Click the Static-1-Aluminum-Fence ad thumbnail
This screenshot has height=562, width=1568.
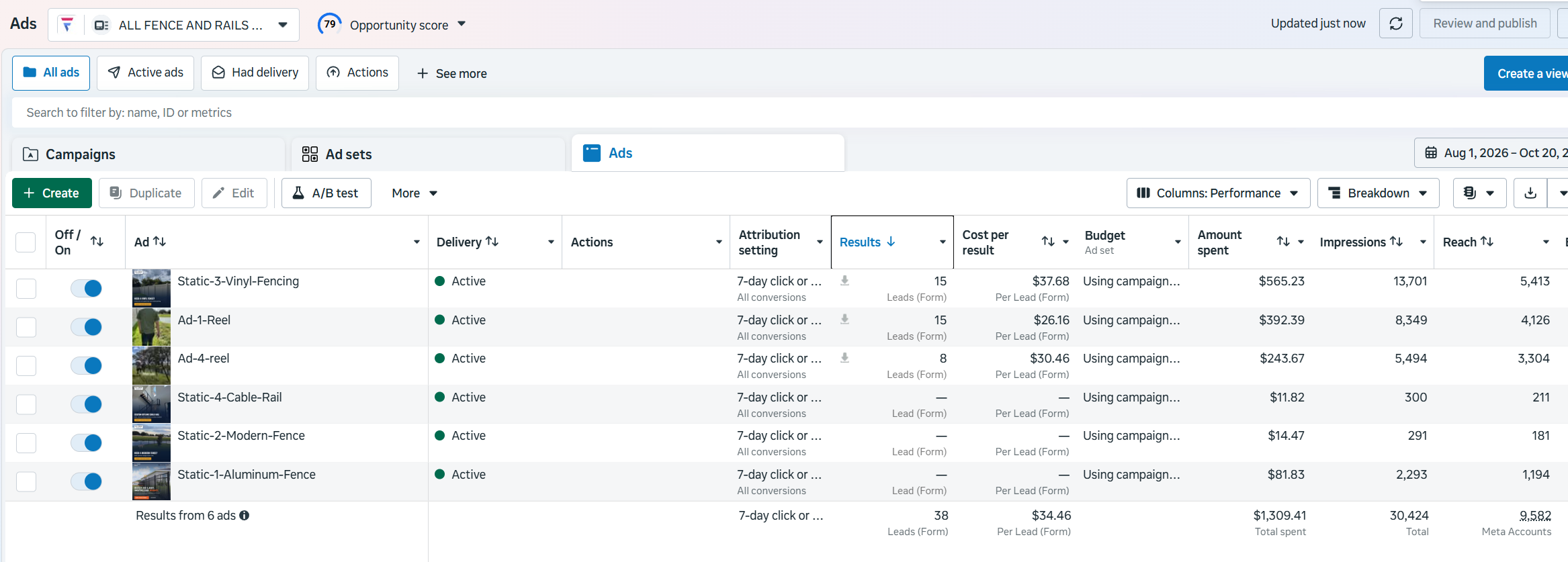pos(151,481)
